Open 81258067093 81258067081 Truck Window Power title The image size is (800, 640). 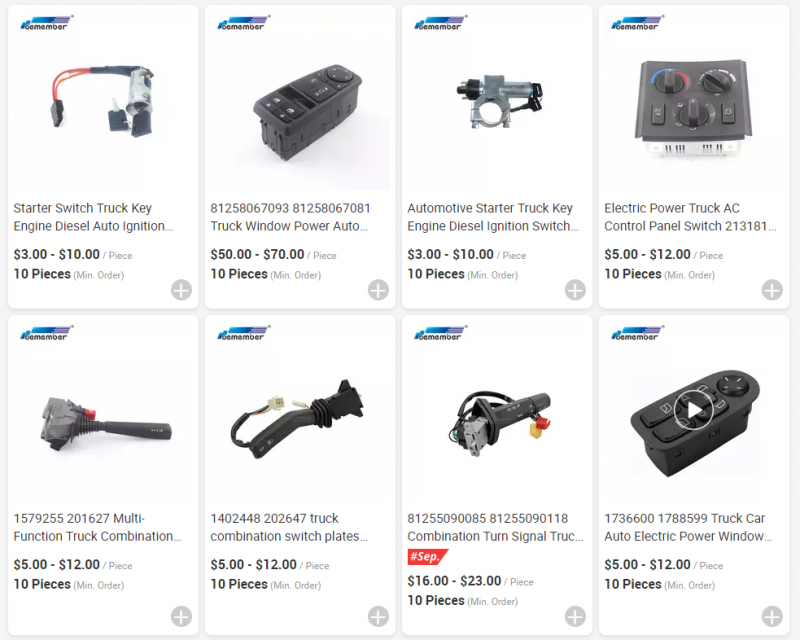pos(290,217)
